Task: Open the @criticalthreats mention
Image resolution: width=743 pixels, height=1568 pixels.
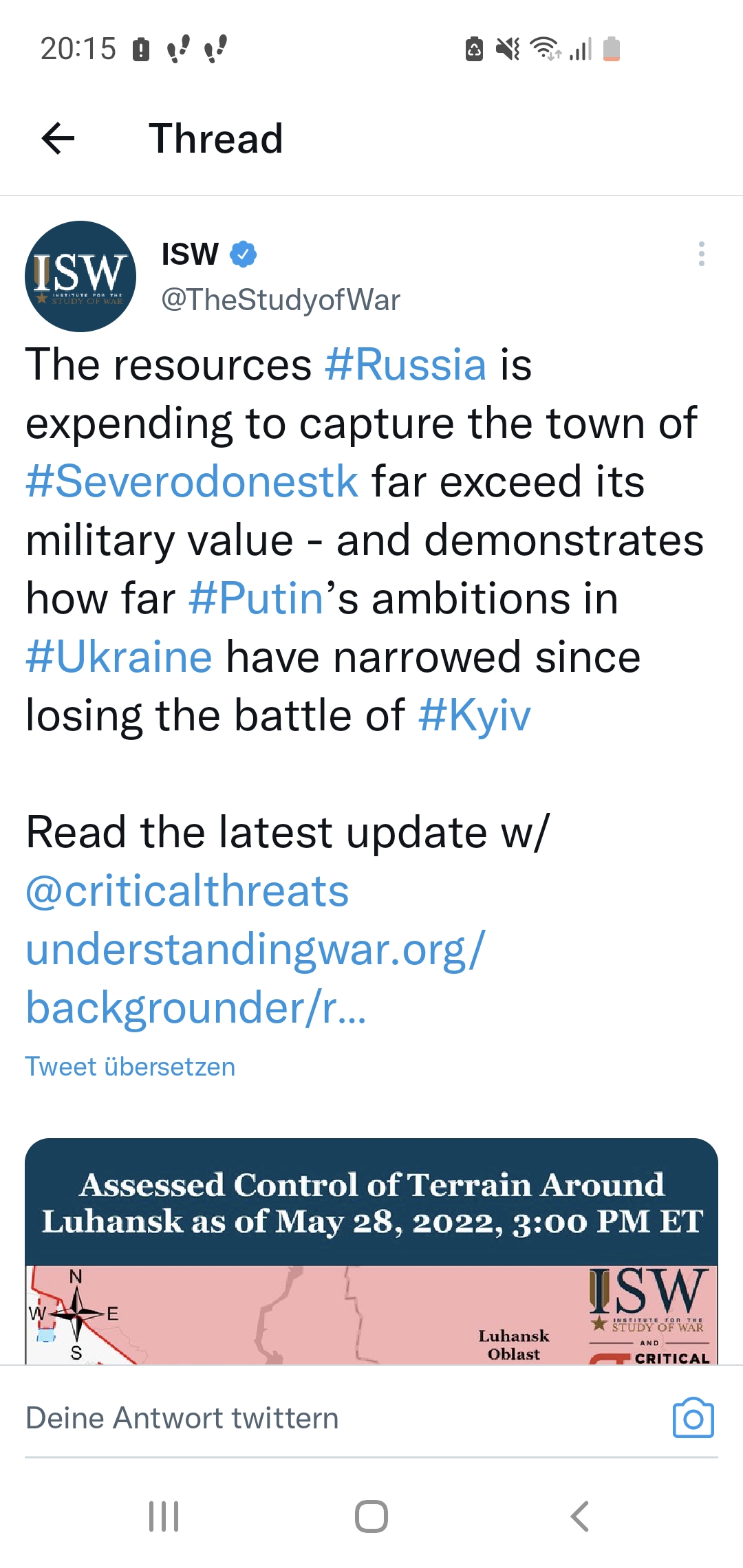Action: point(187,891)
